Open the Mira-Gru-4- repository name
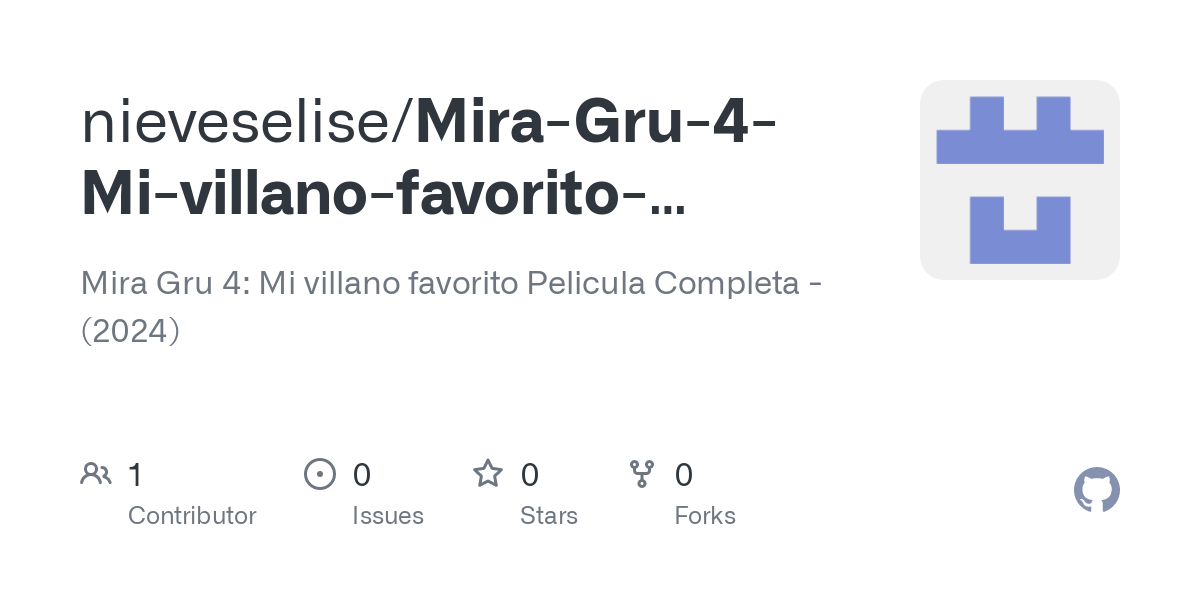The height and width of the screenshot is (600, 1200). click(599, 122)
